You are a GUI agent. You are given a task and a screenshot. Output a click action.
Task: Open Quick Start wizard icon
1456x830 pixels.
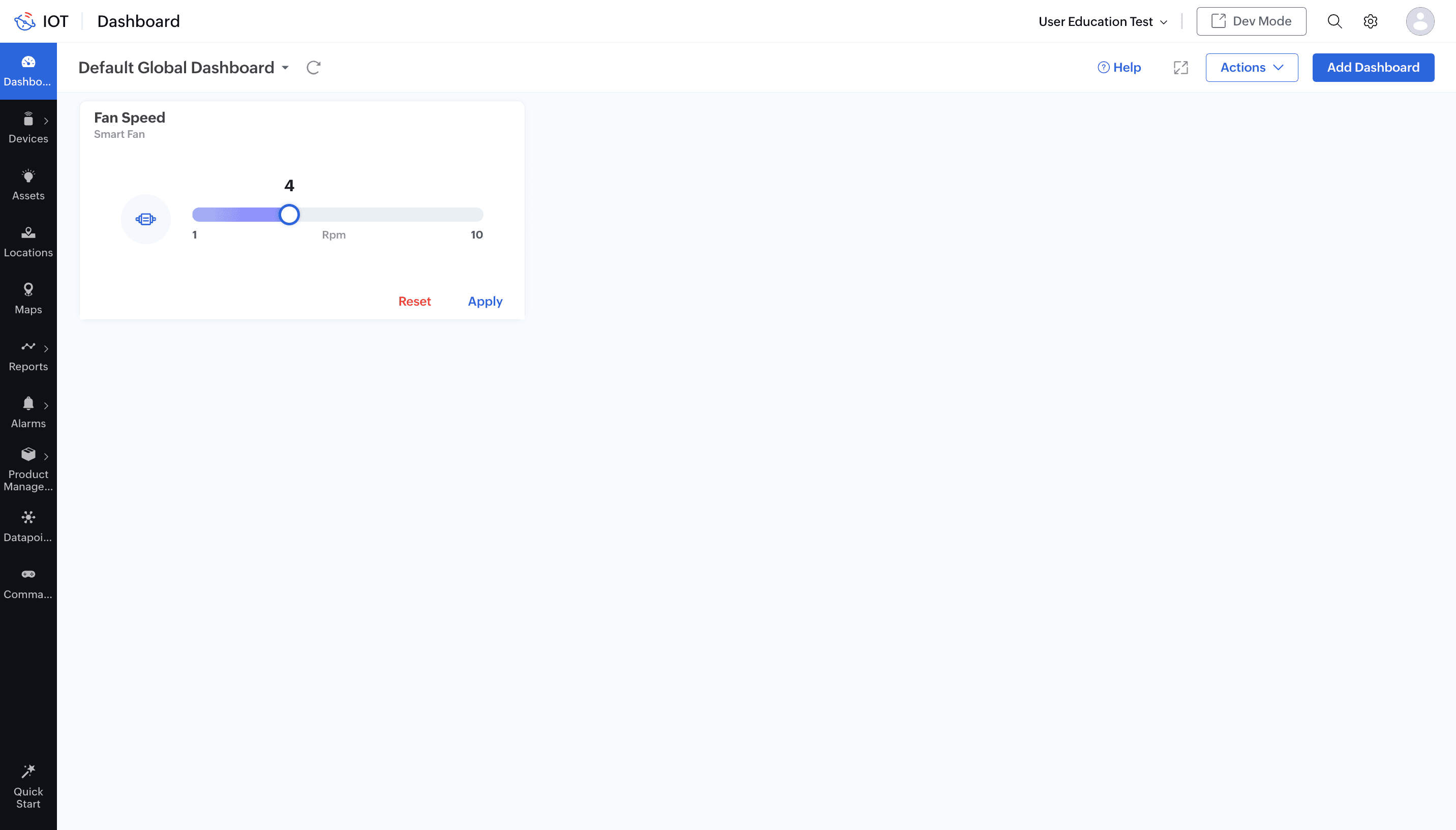click(28, 772)
